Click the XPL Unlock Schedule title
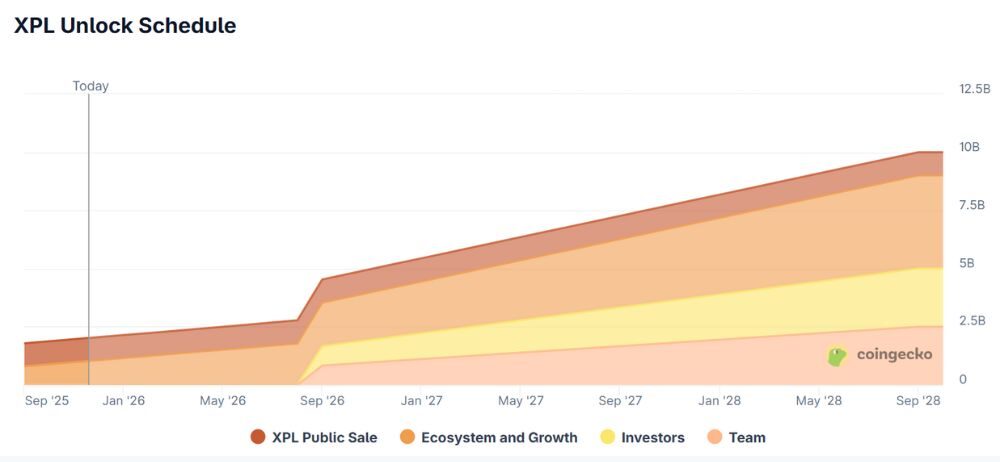 (x=125, y=26)
